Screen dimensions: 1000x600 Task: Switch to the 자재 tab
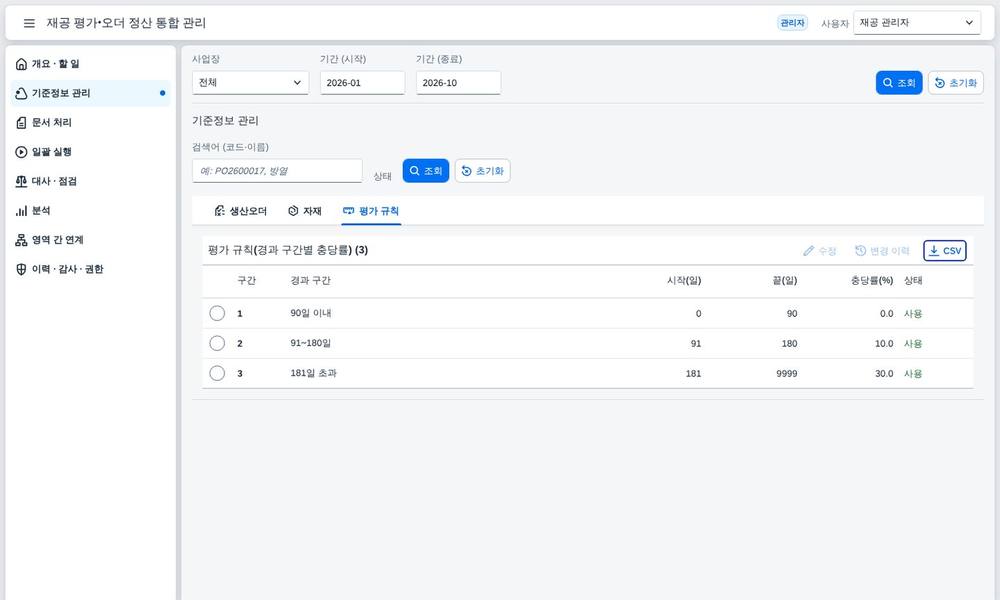click(305, 211)
